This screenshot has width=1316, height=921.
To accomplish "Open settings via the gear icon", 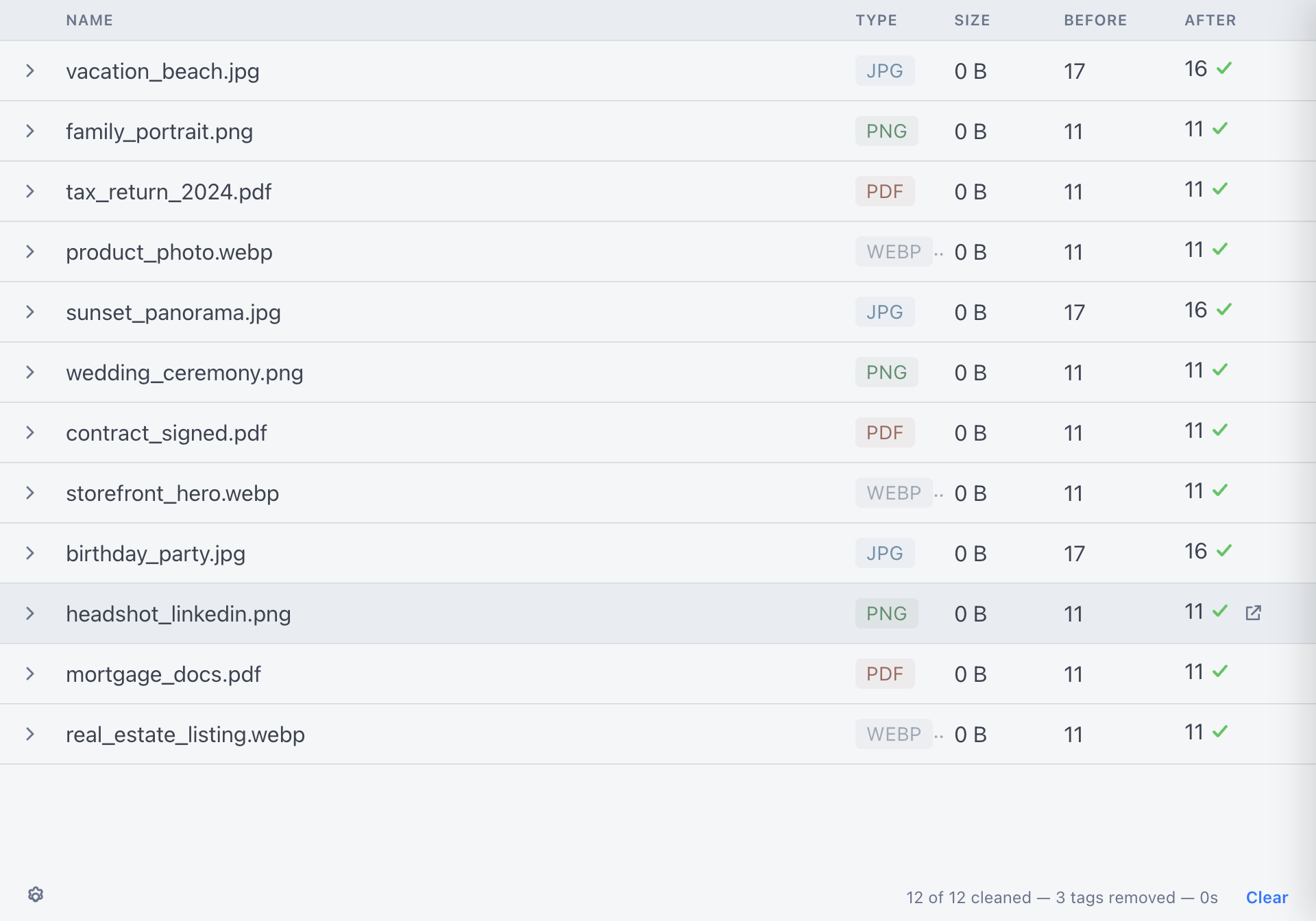I will click(36, 895).
